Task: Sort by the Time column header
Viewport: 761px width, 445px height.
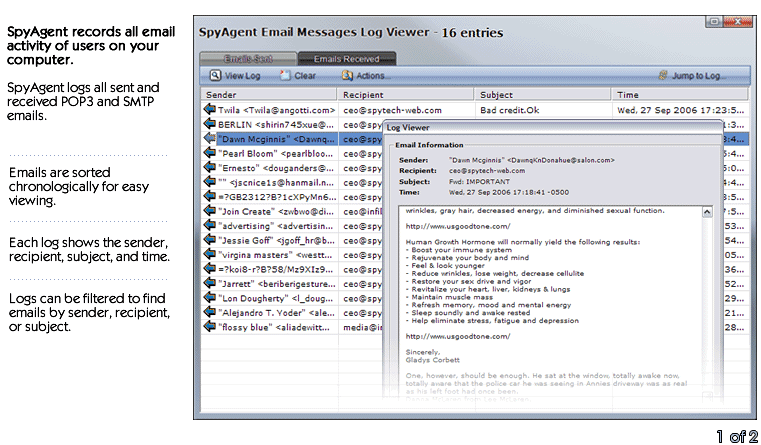Action: click(x=679, y=95)
